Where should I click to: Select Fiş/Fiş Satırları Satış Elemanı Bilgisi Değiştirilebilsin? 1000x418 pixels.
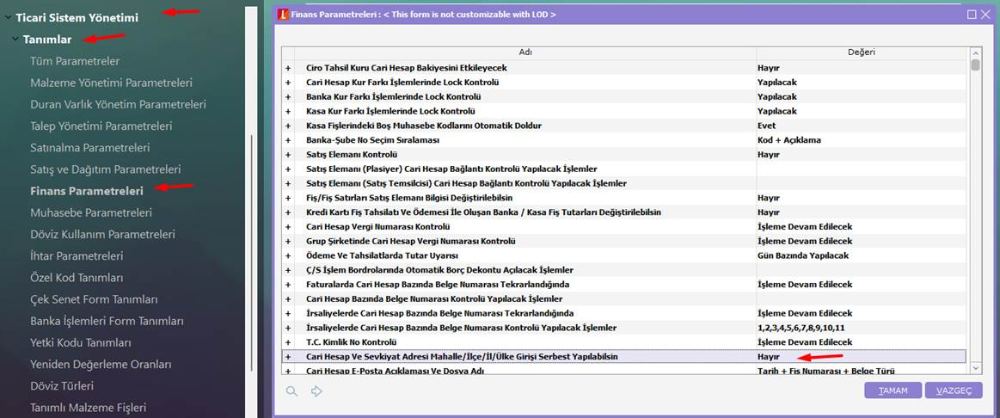pyautogui.click(x=624, y=198)
